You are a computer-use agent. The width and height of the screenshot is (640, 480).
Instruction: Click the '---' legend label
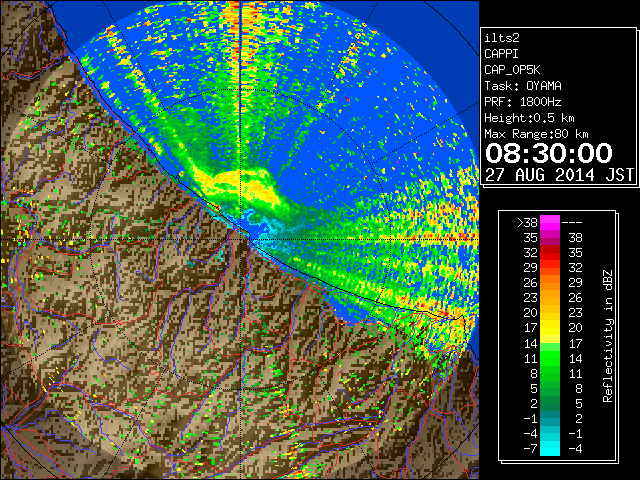(572, 223)
